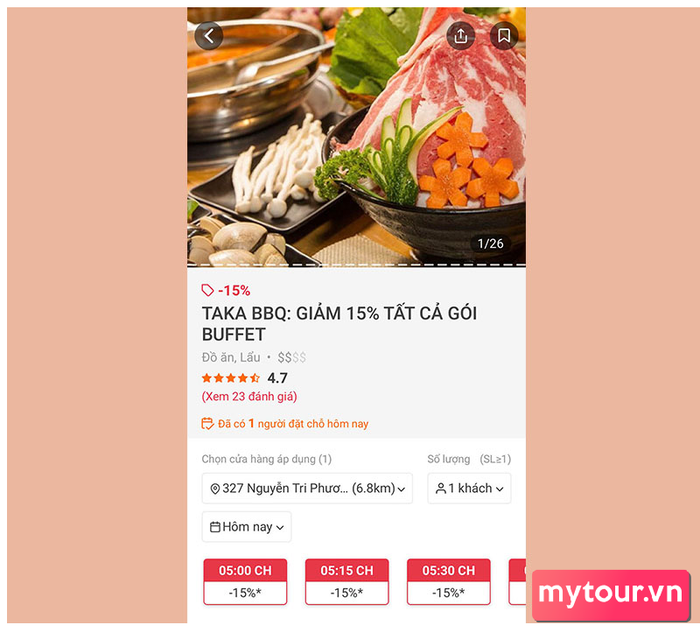Click the mytour.vn logo
This screenshot has height=634, width=700.
pos(611,595)
